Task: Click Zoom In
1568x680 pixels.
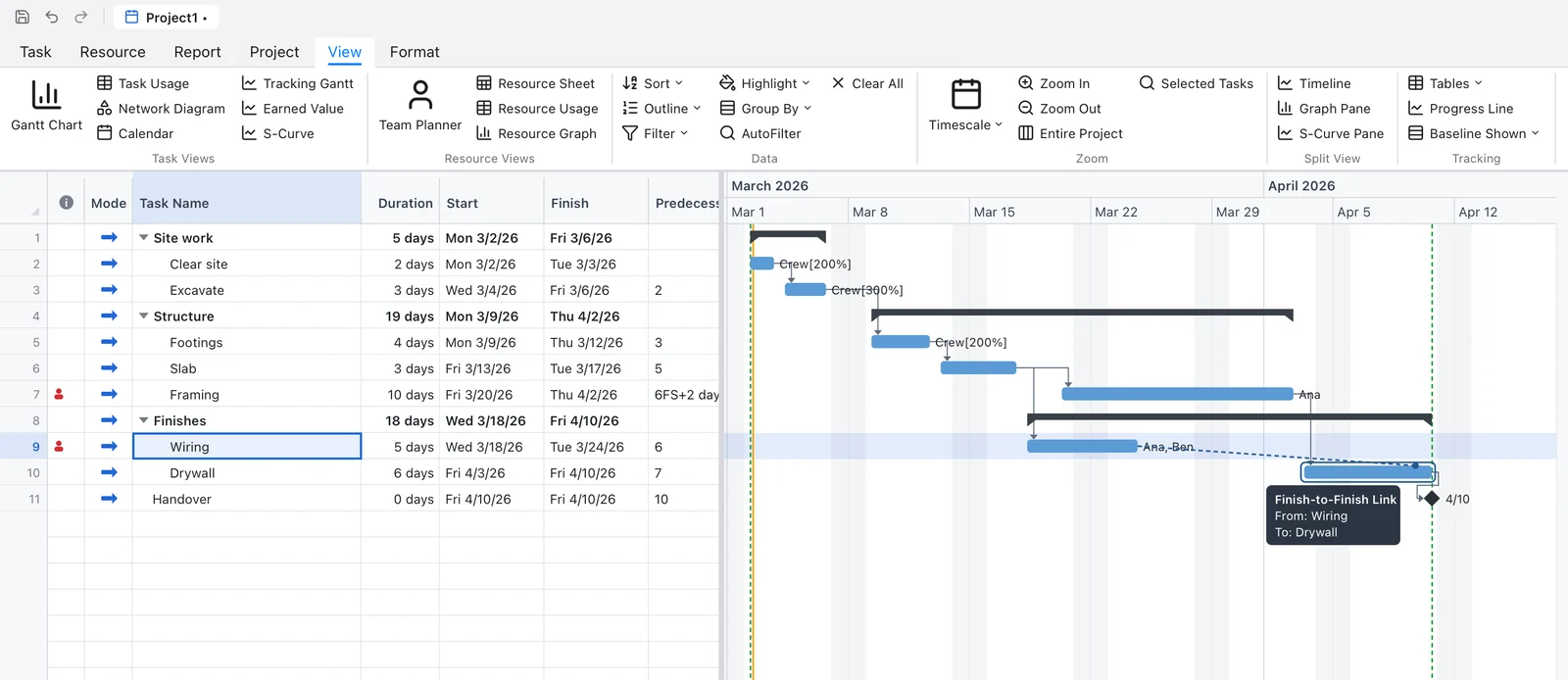Action: (1054, 83)
